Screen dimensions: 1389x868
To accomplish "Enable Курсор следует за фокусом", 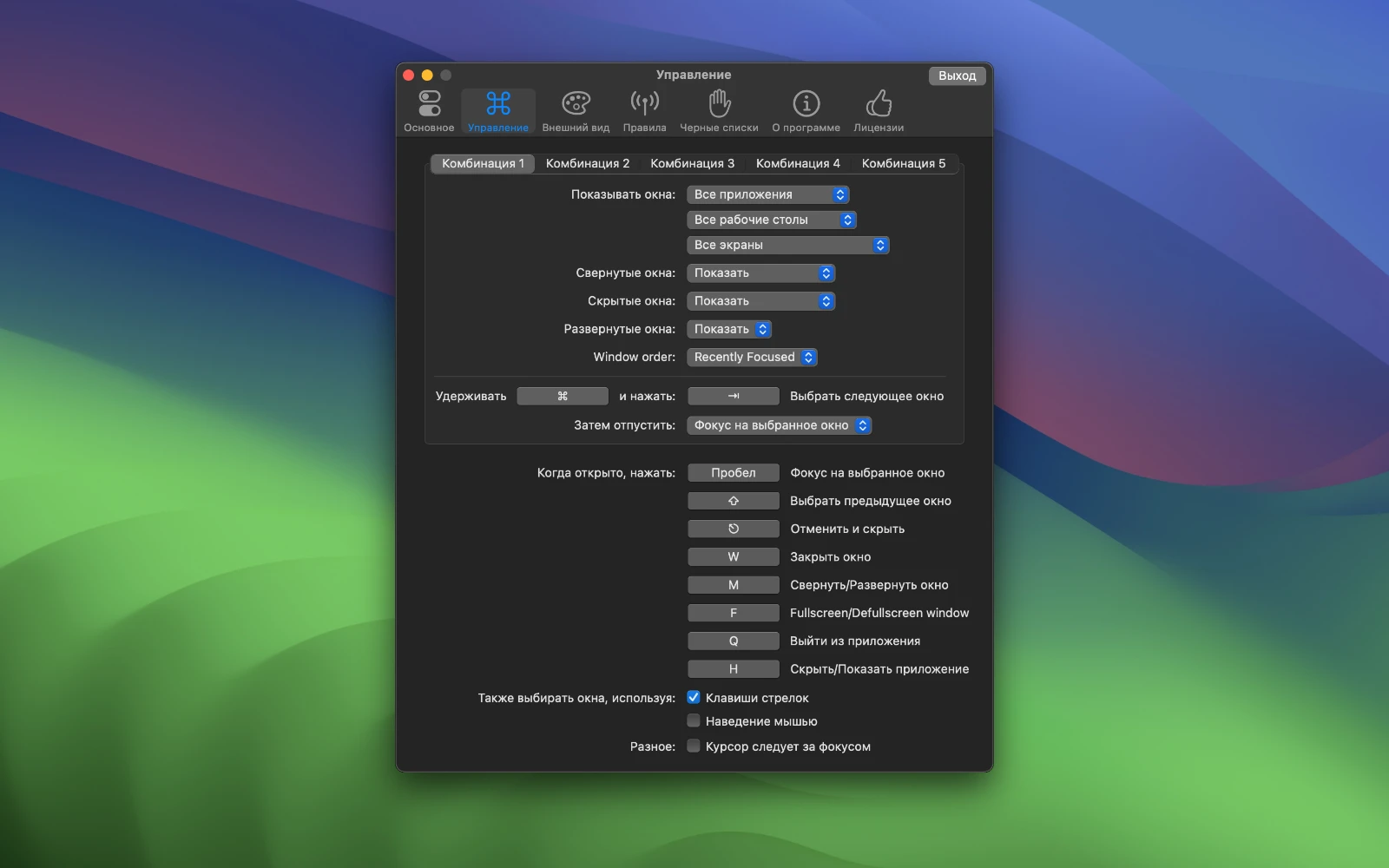I will click(x=693, y=746).
